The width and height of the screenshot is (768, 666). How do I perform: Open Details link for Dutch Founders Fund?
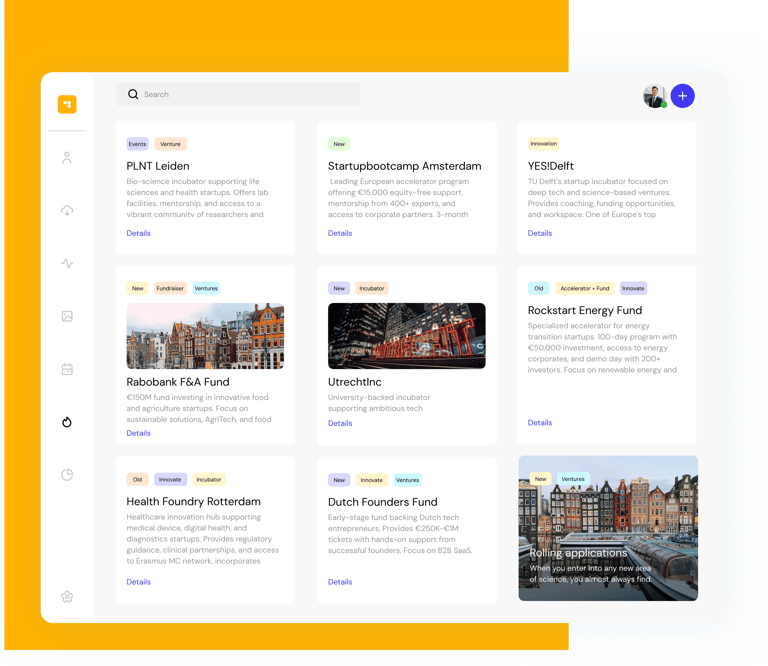[340, 582]
